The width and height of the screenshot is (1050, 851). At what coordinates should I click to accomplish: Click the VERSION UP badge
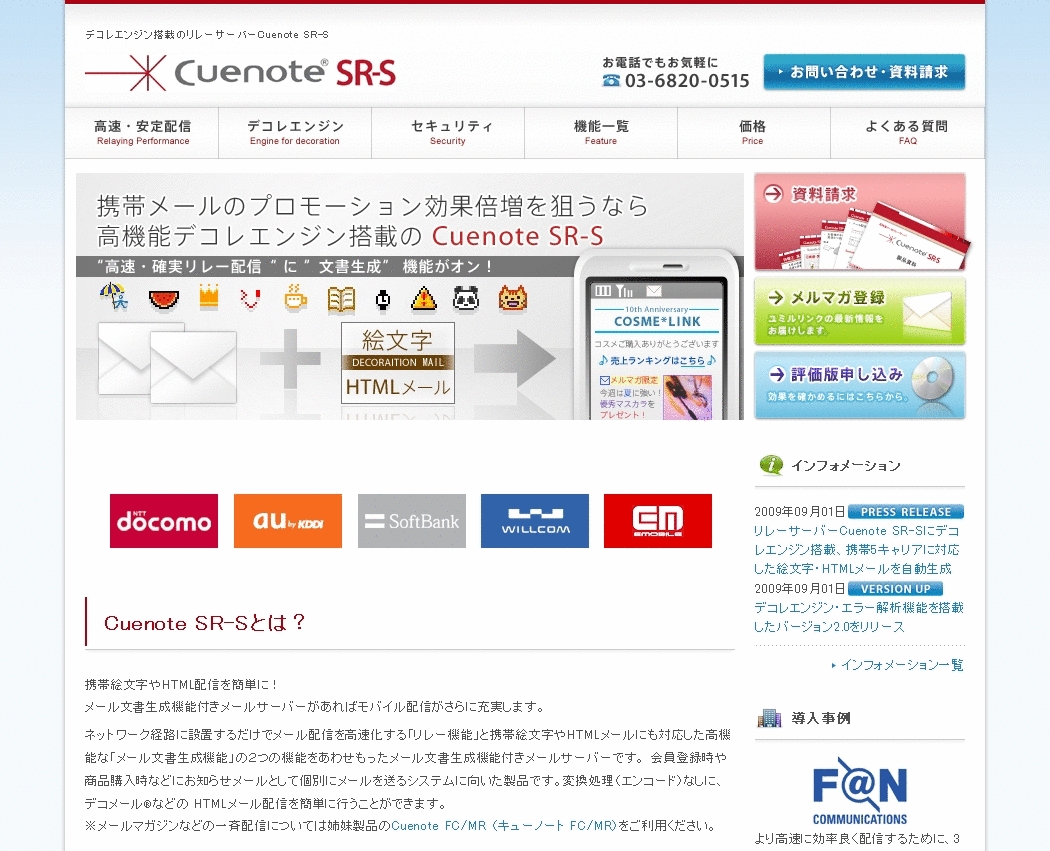click(x=895, y=589)
